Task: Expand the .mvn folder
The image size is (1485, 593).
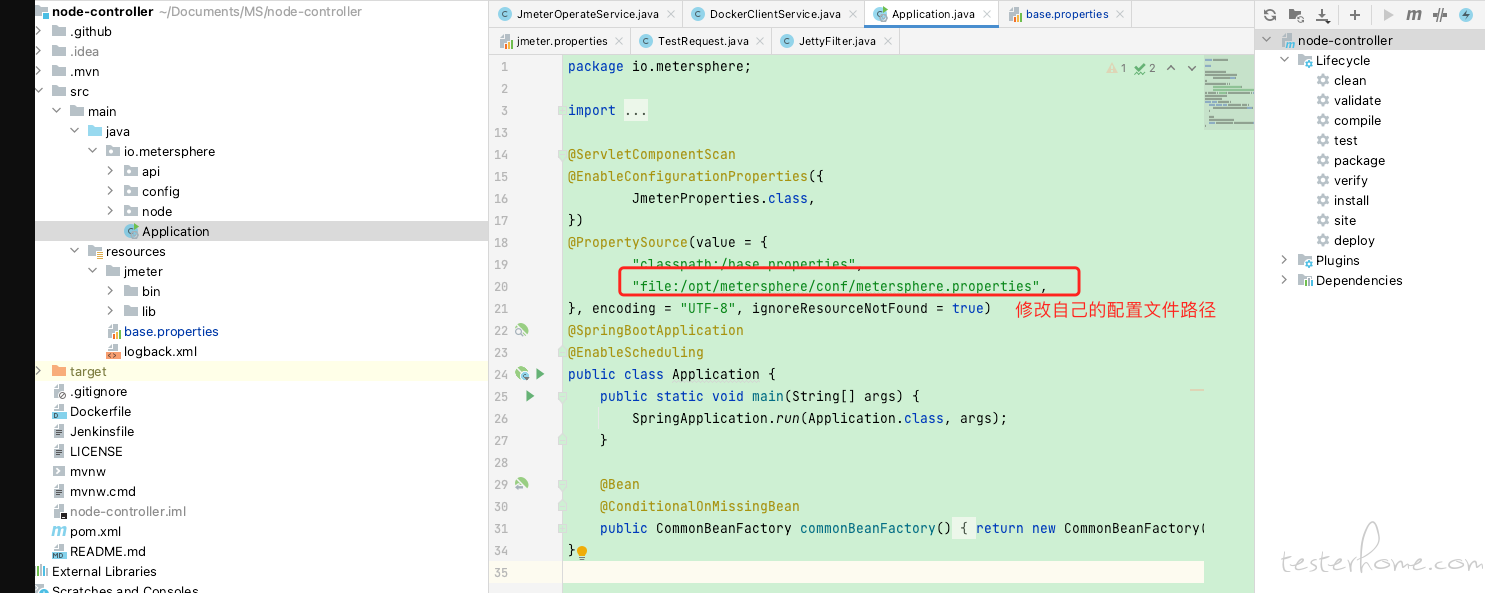Action: [x=38, y=71]
